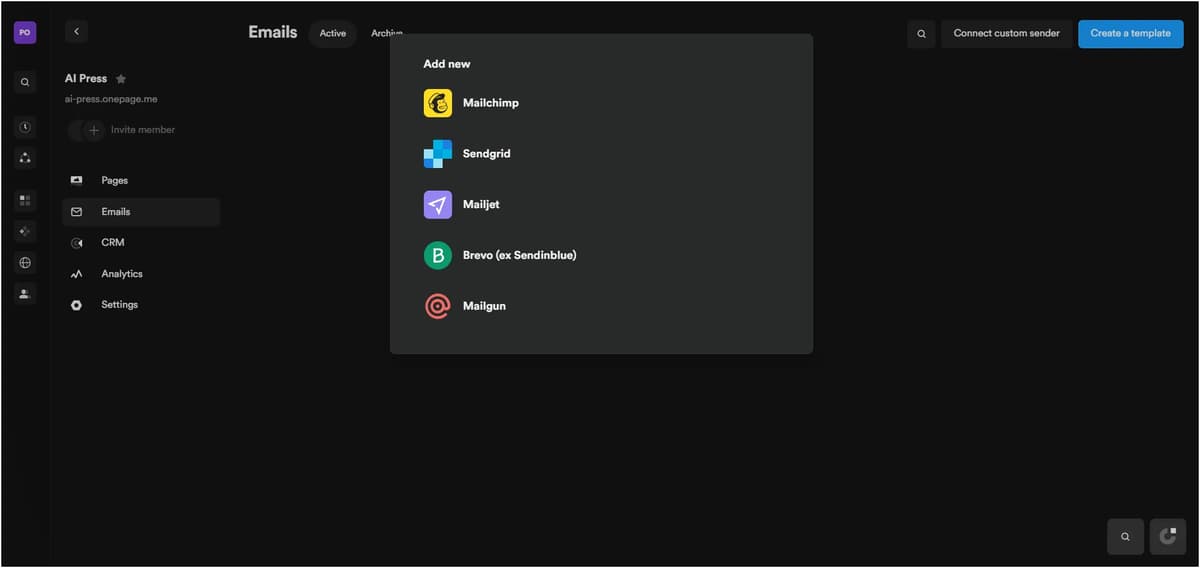Select Sendgrid from Add new list
1200x568 pixels.
[487, 154]
